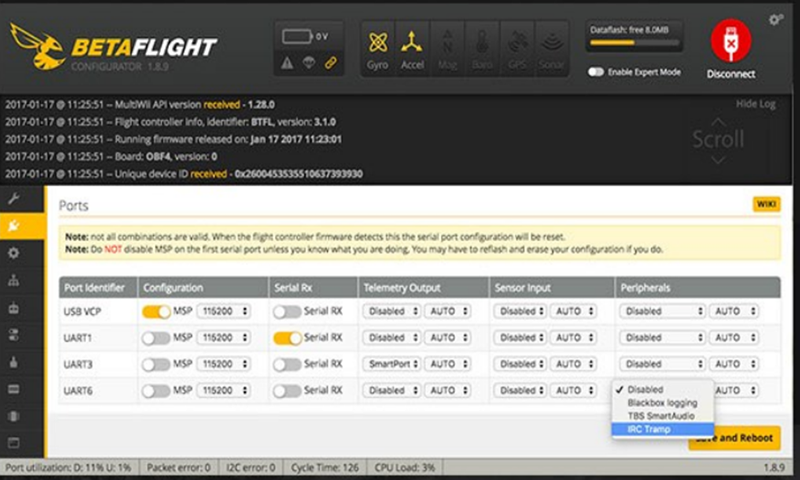The width and height of the screenshot is (800, 480).
Task: Click the GPS sensor icon
Action: (516, 47)
